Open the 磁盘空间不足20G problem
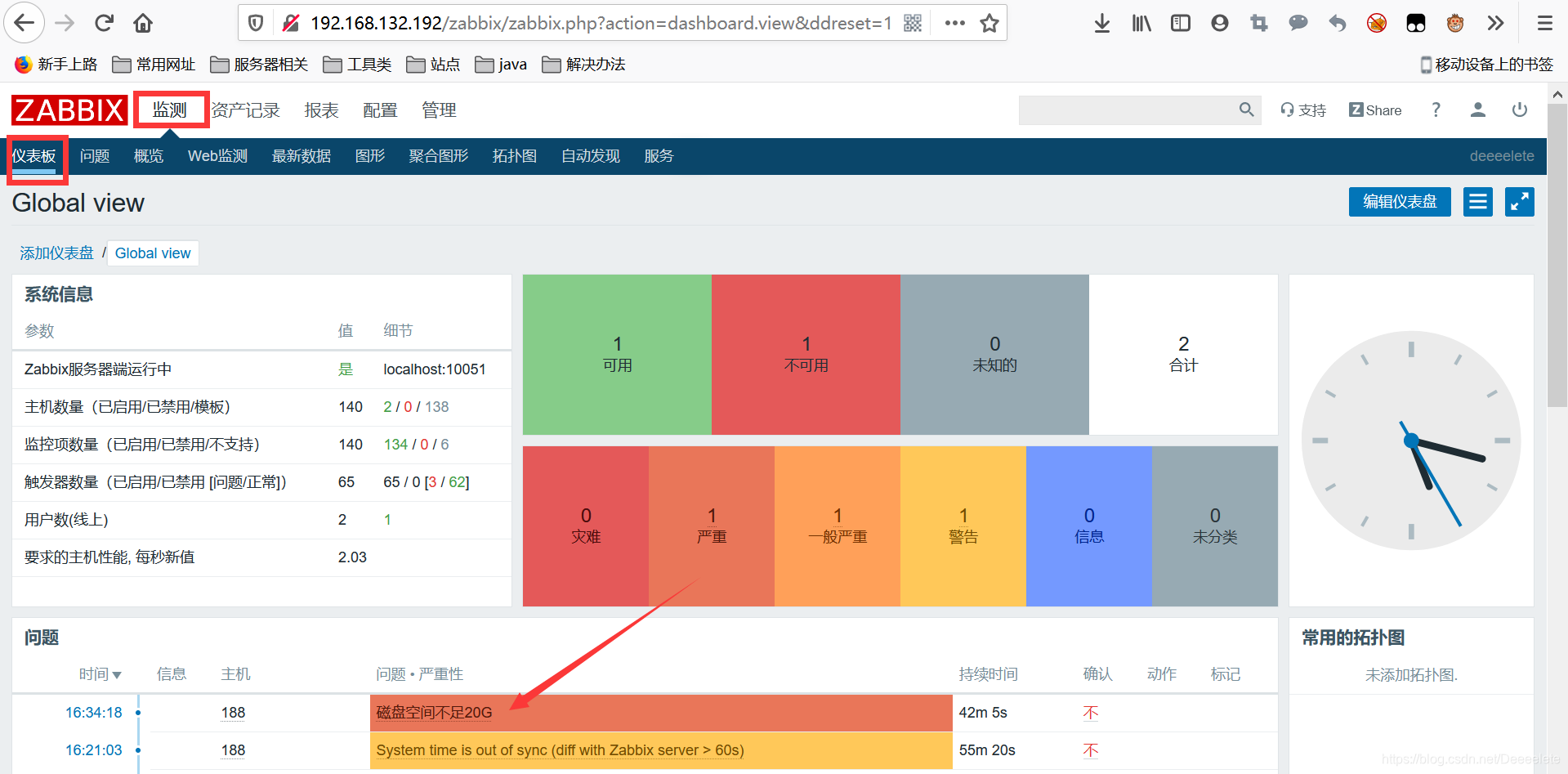The image size is (1568, 774). click(x=434, y=713)
